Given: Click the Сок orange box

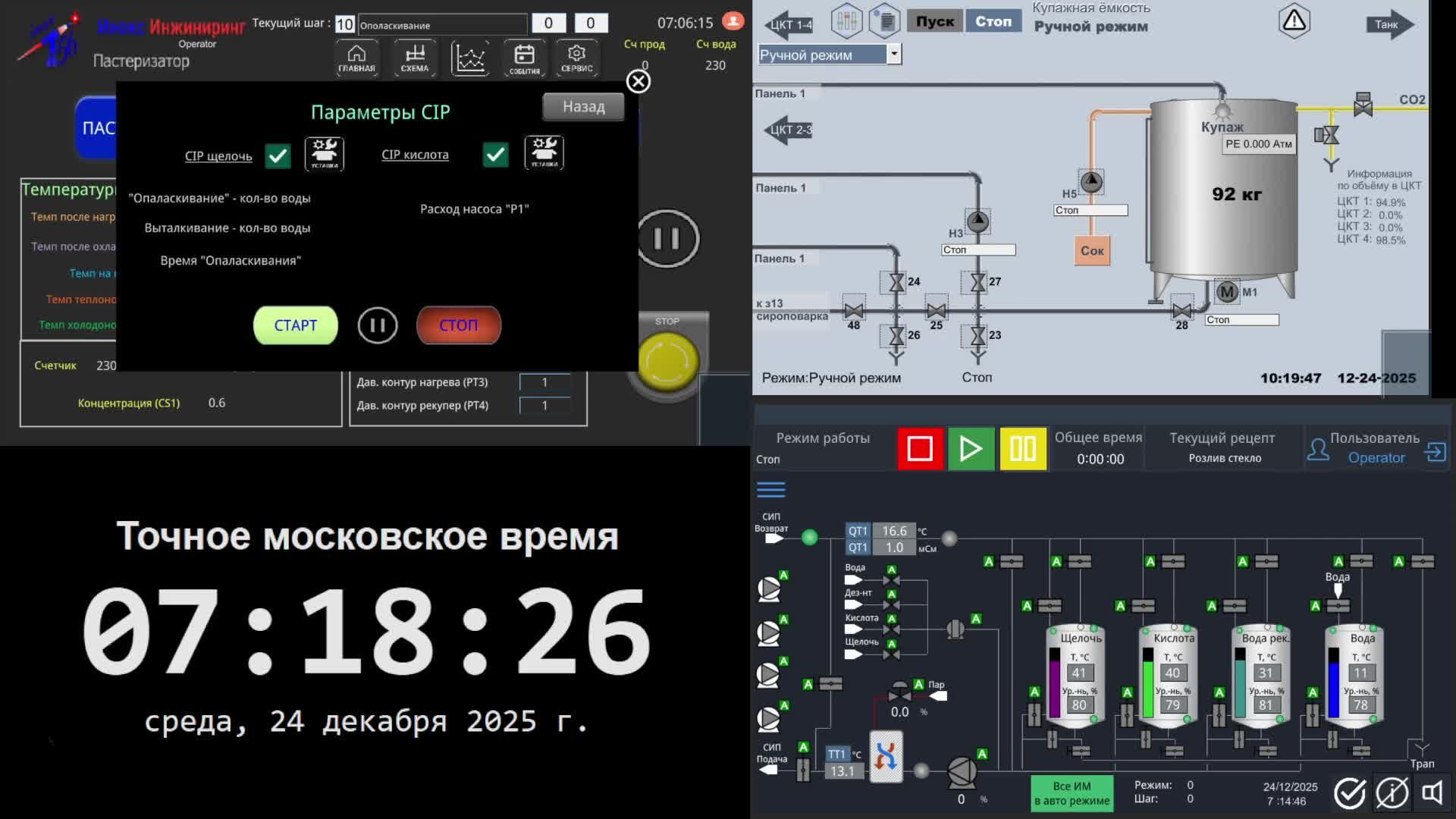Looking at the screenshot, I should [1092, 250].
